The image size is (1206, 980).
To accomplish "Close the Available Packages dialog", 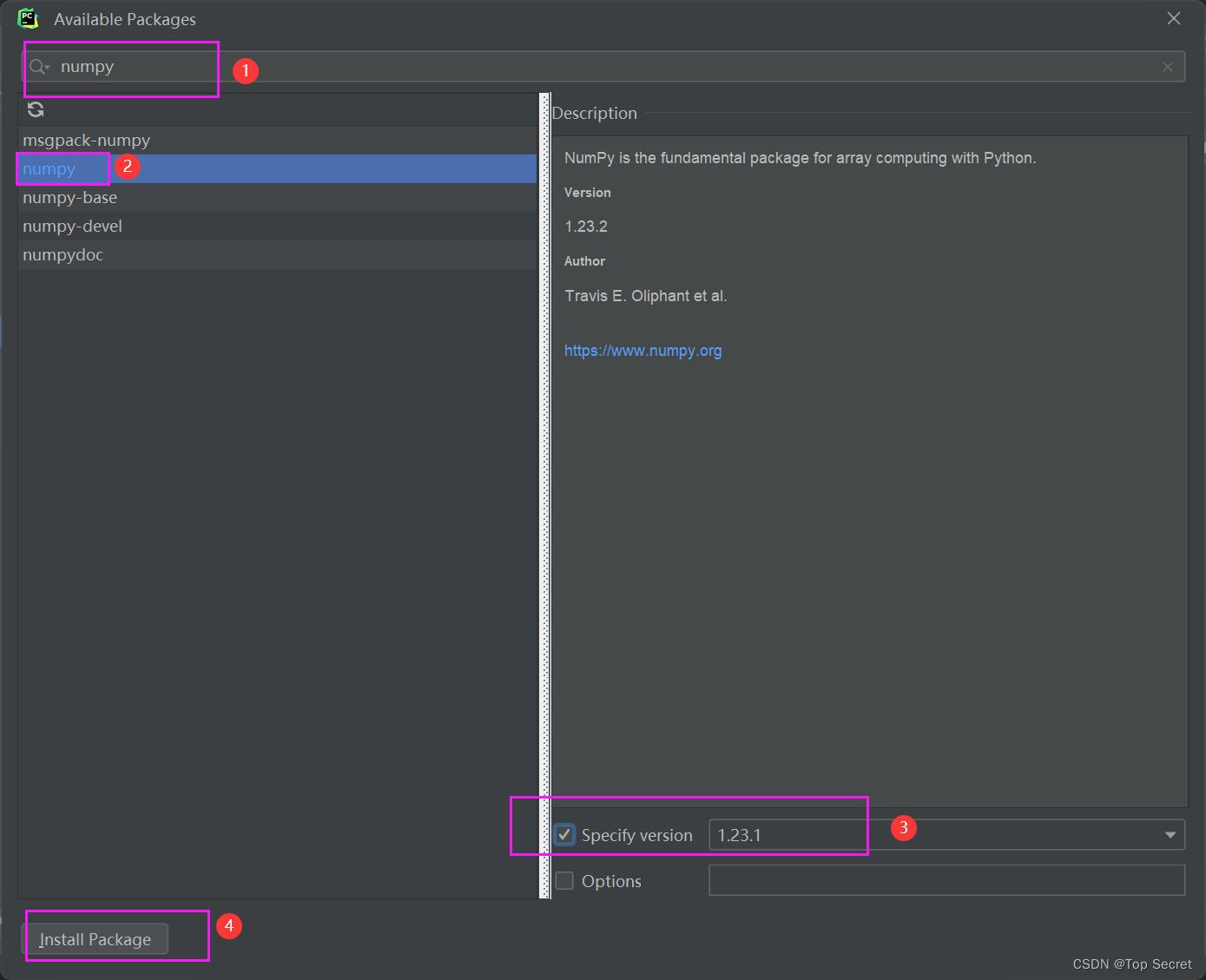I will pos(1174,18).
